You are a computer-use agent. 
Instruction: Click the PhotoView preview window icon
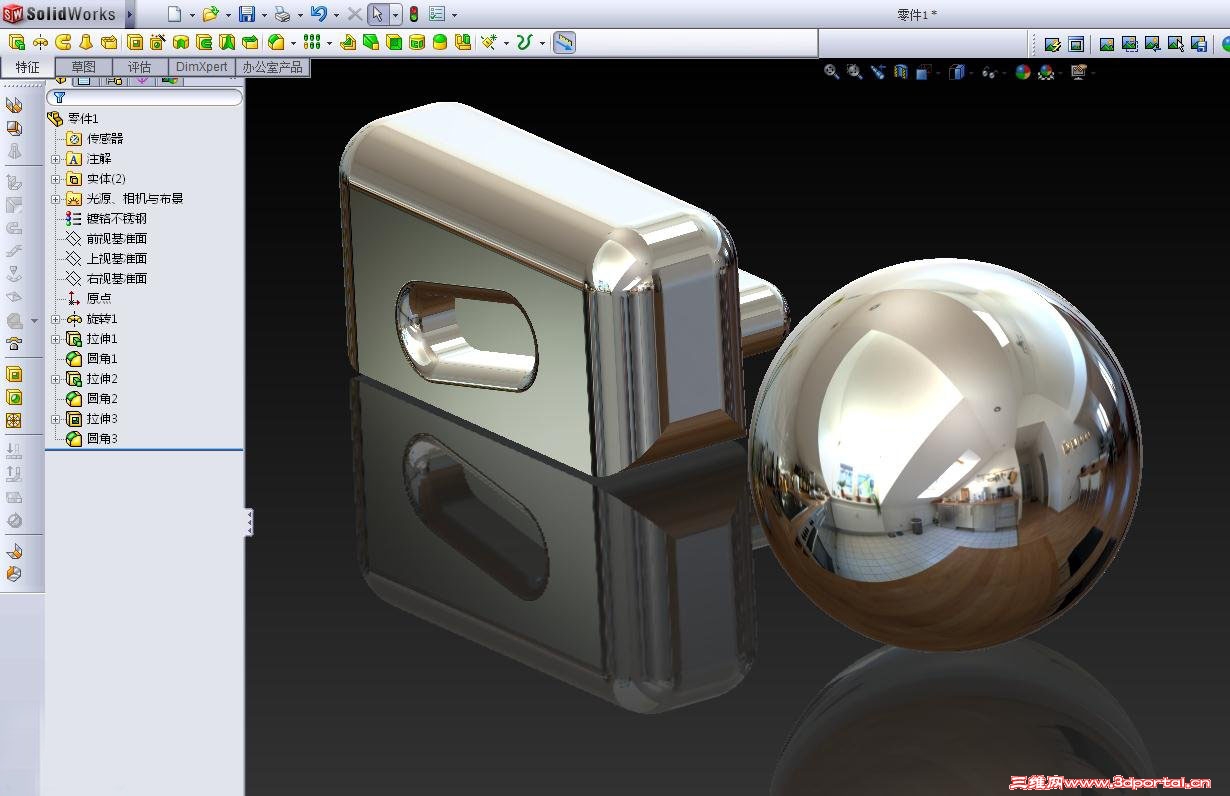1076,44
